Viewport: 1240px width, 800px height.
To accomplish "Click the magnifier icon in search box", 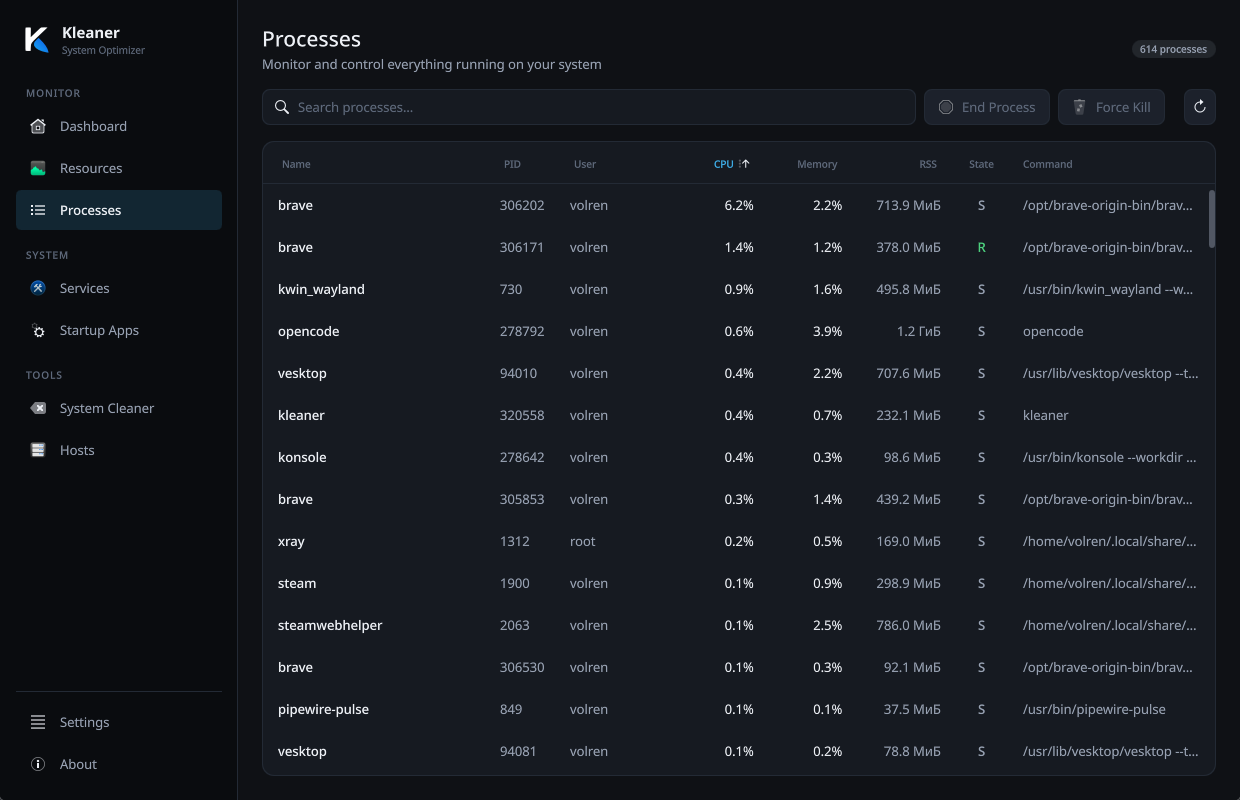I will [x=282, y=107].
